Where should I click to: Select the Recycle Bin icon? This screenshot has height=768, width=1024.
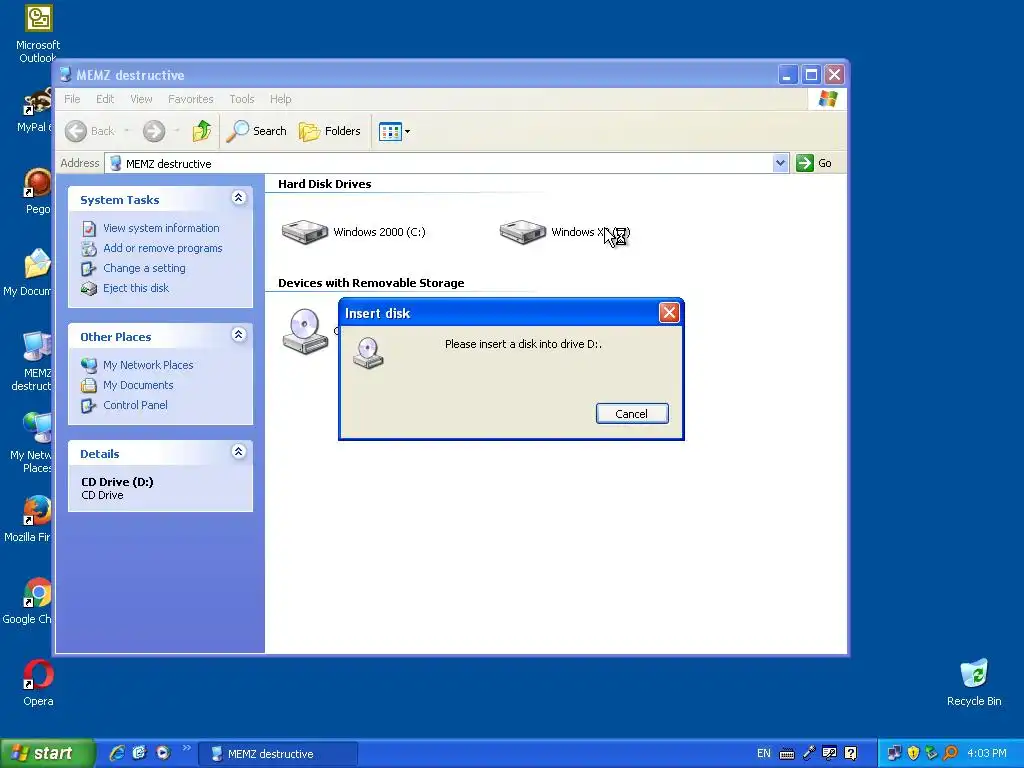pyautogui.click(x=974, y=683)
